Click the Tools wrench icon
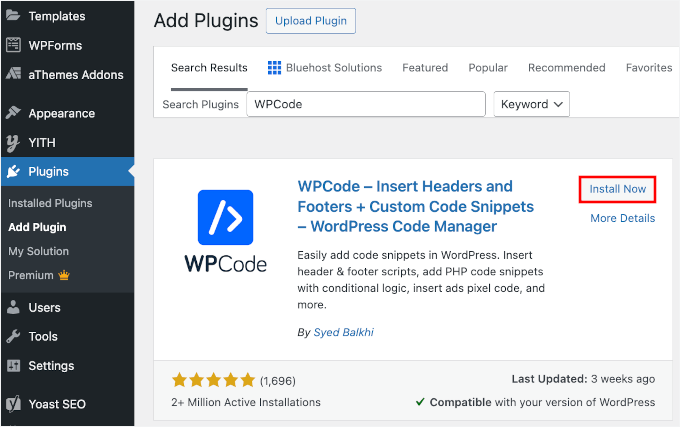Image resolution: width=680 pixels, height=427 pixels. pyautogui.click(x=13, y=336)
